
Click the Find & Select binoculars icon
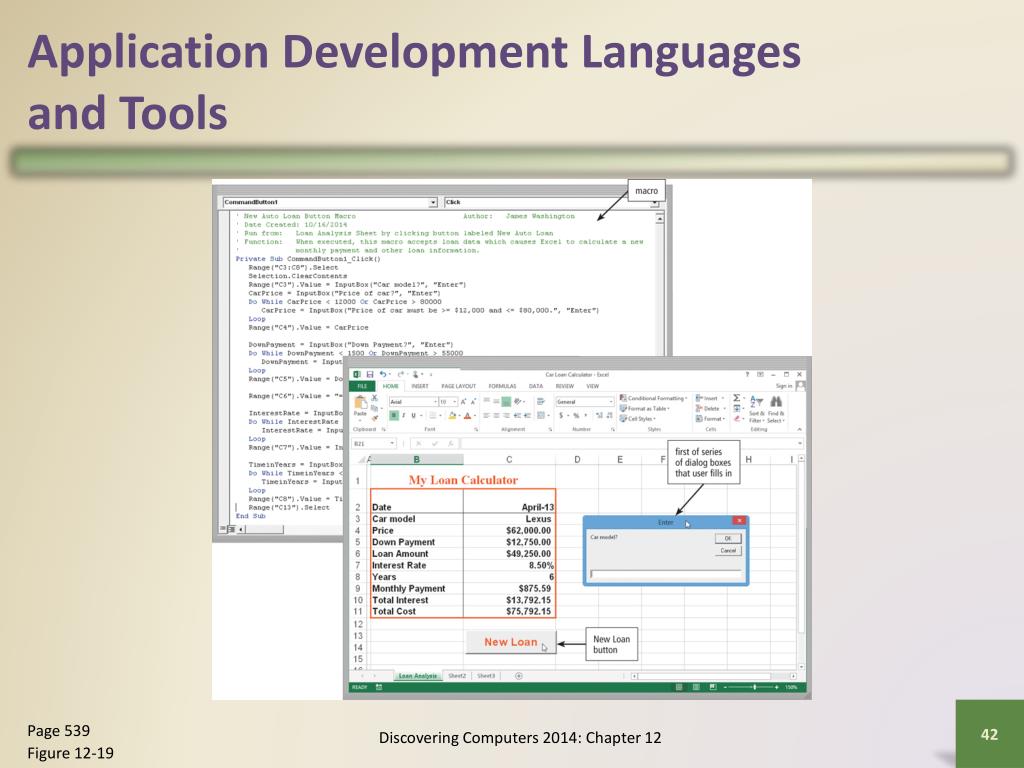tap(778, 403)
